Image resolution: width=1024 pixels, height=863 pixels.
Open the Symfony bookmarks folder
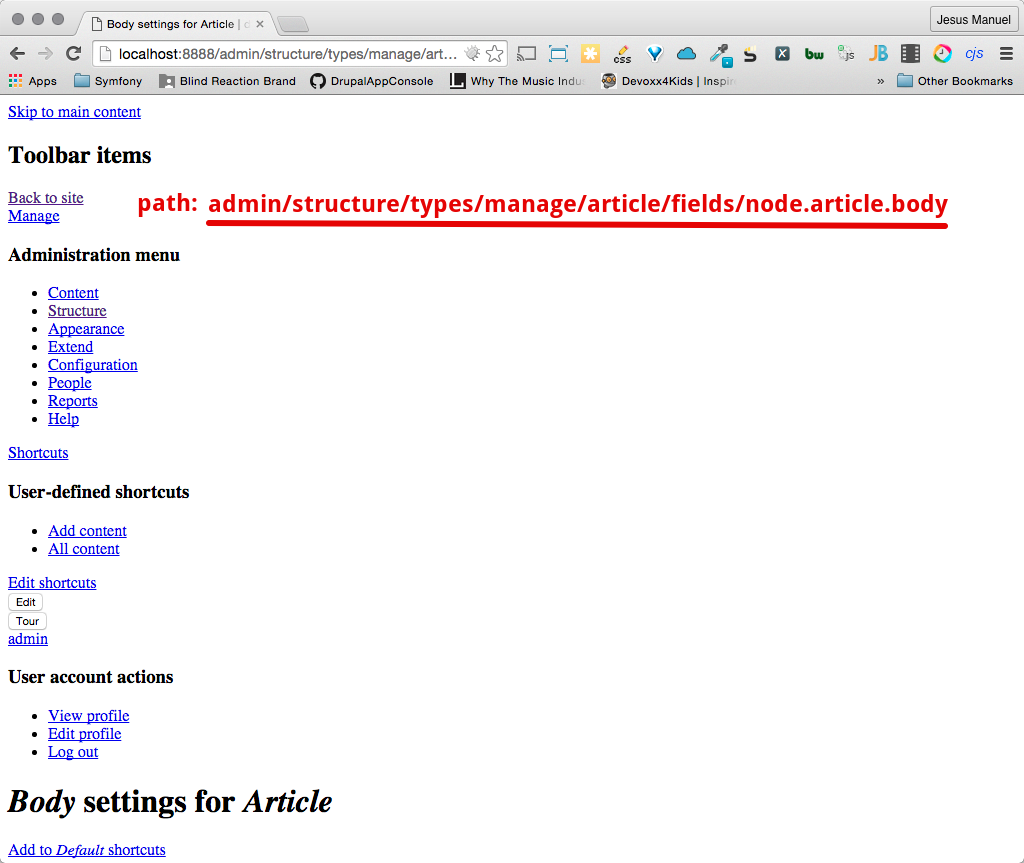tap(108, 81)
